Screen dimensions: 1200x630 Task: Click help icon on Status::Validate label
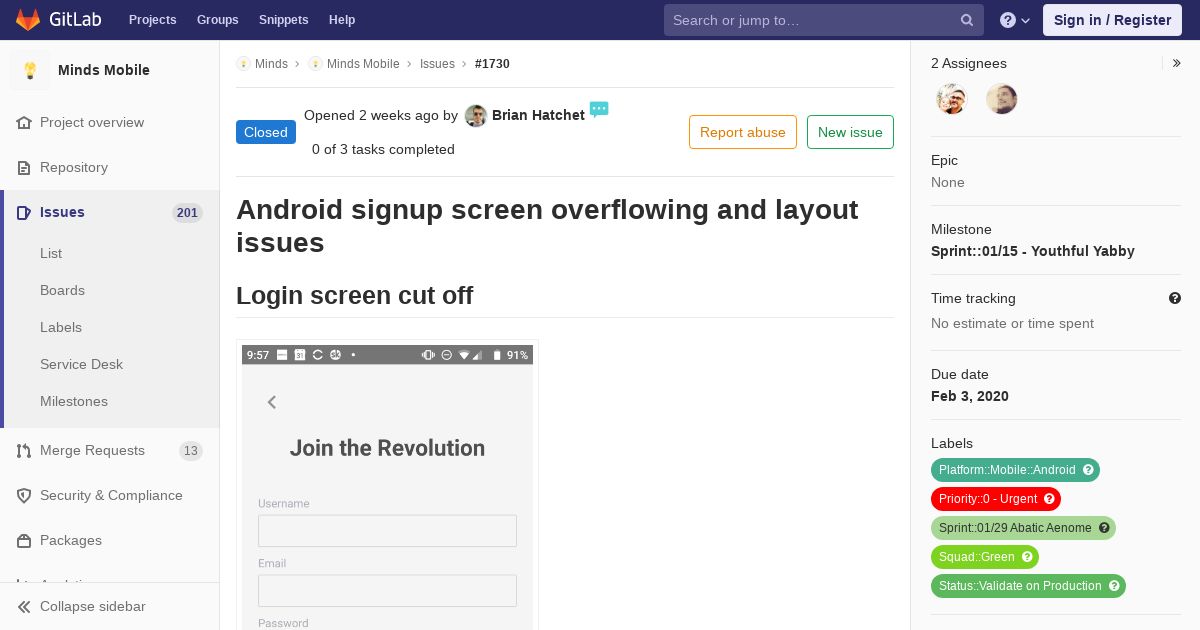[1114, 586]
